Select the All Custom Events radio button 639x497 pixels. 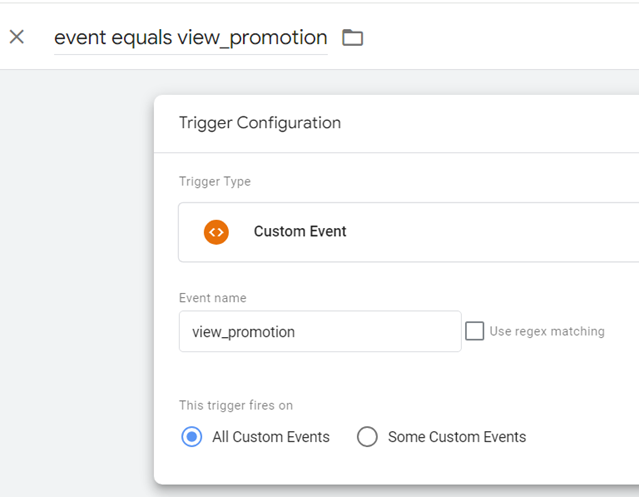point(192,437)
